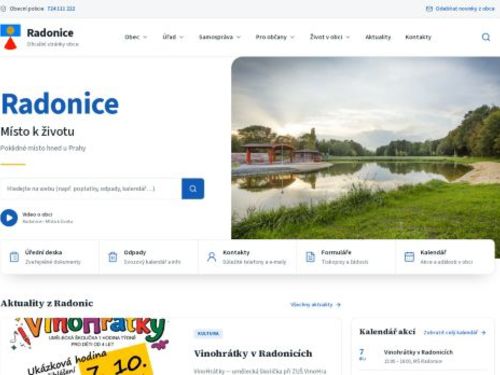Expand the Úřad menu chevron
Viewport: 500px width, 375px height.
click(181, 37)
